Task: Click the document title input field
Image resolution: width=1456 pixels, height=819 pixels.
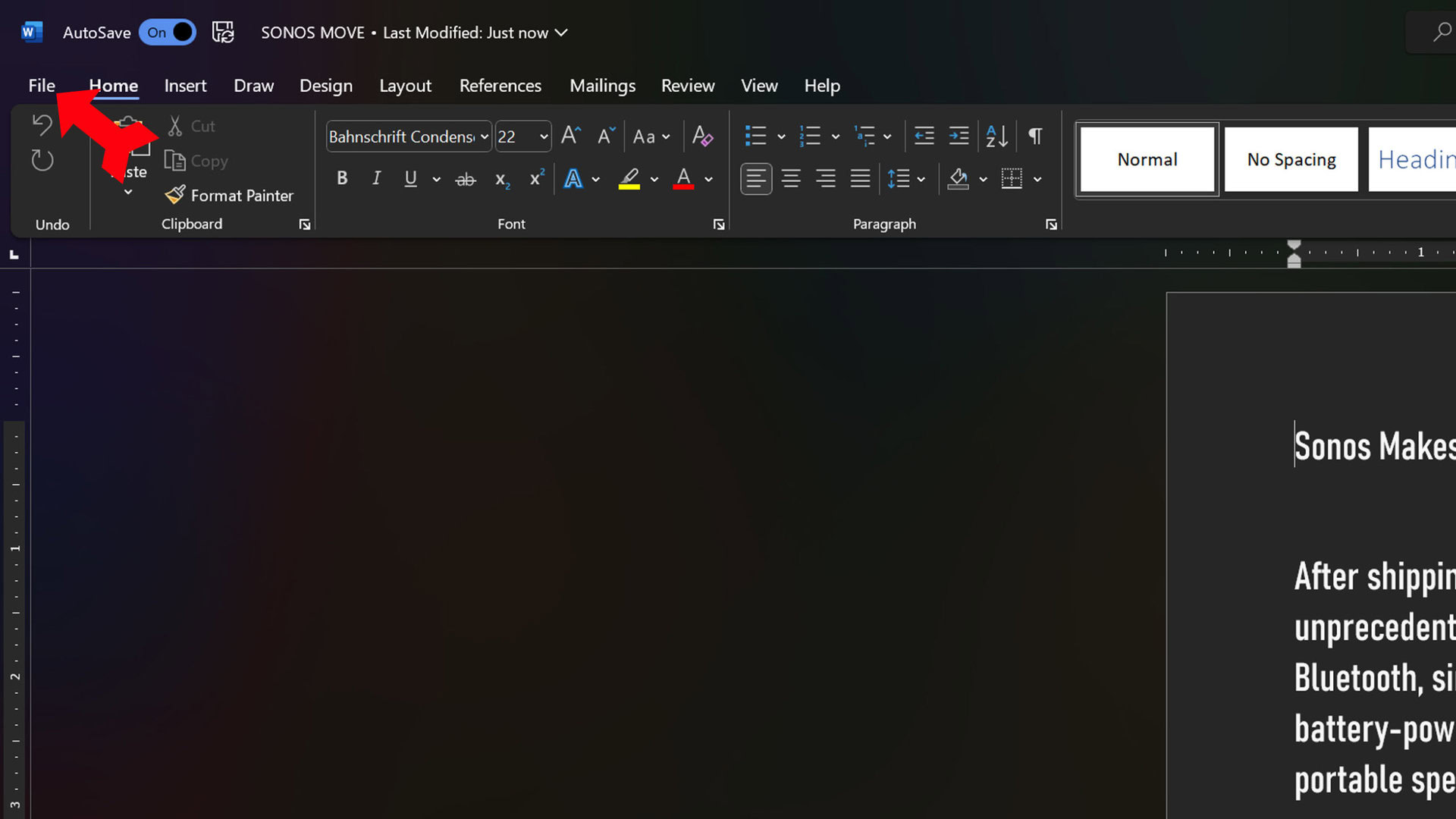Action: (312, 32)
